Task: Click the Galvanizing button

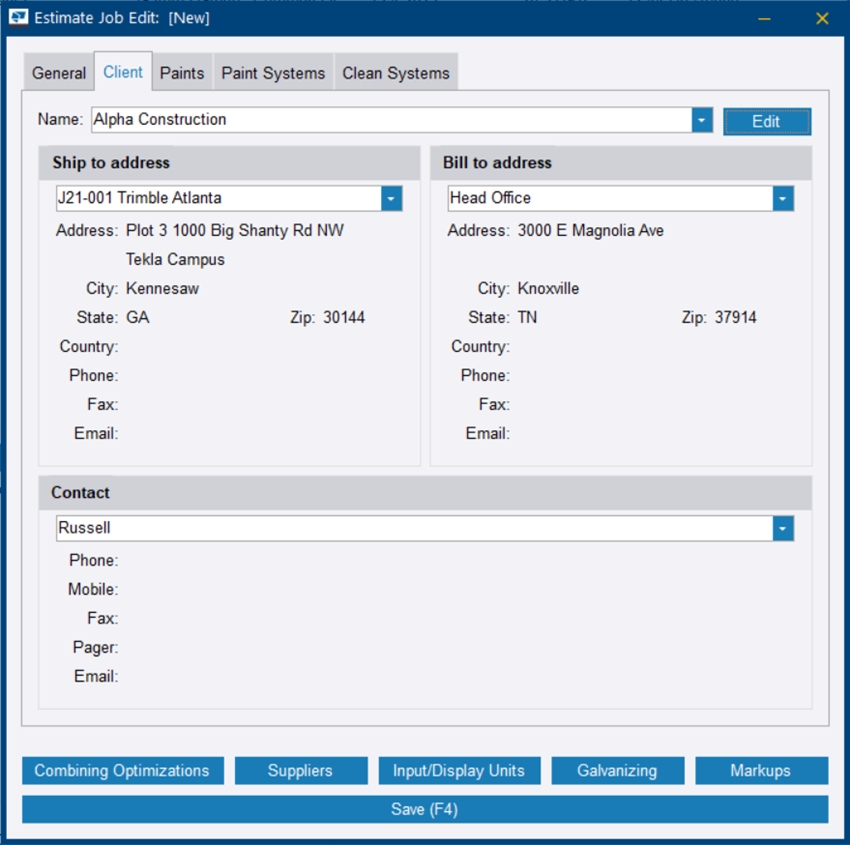Action: 617,771
